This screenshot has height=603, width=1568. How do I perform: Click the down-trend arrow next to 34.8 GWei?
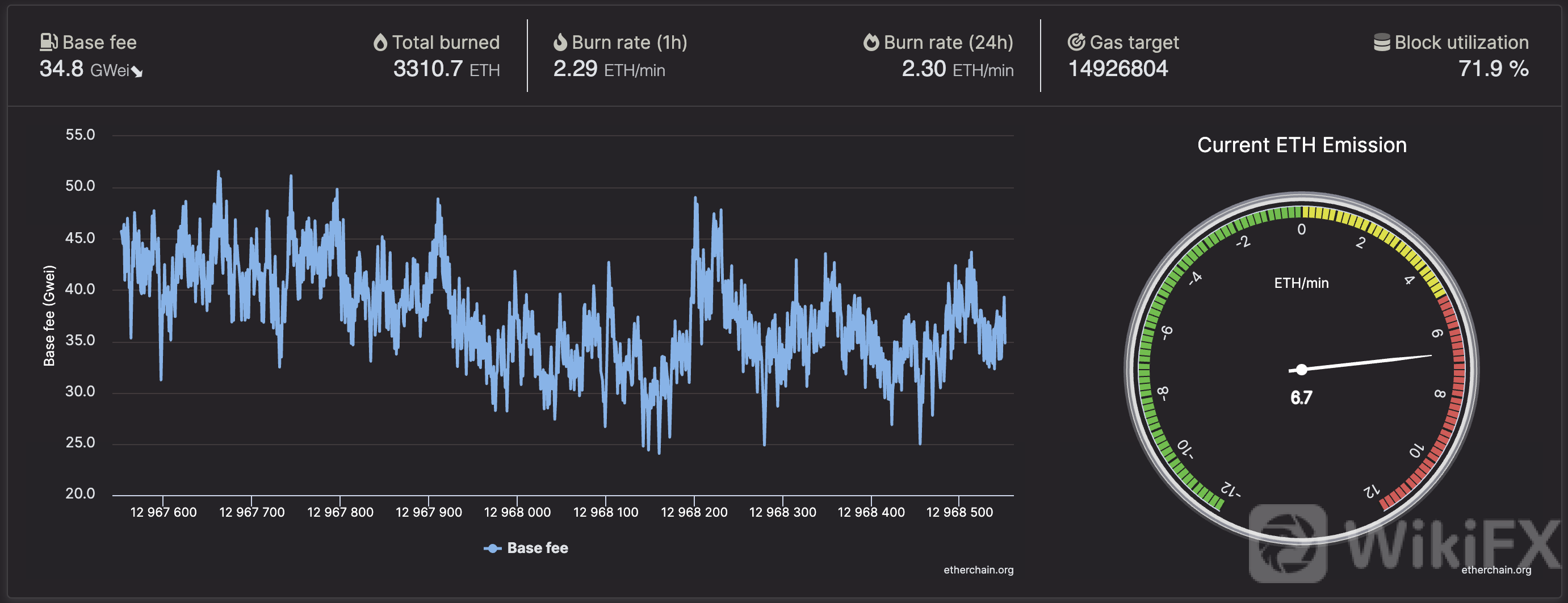click(137, 72)
